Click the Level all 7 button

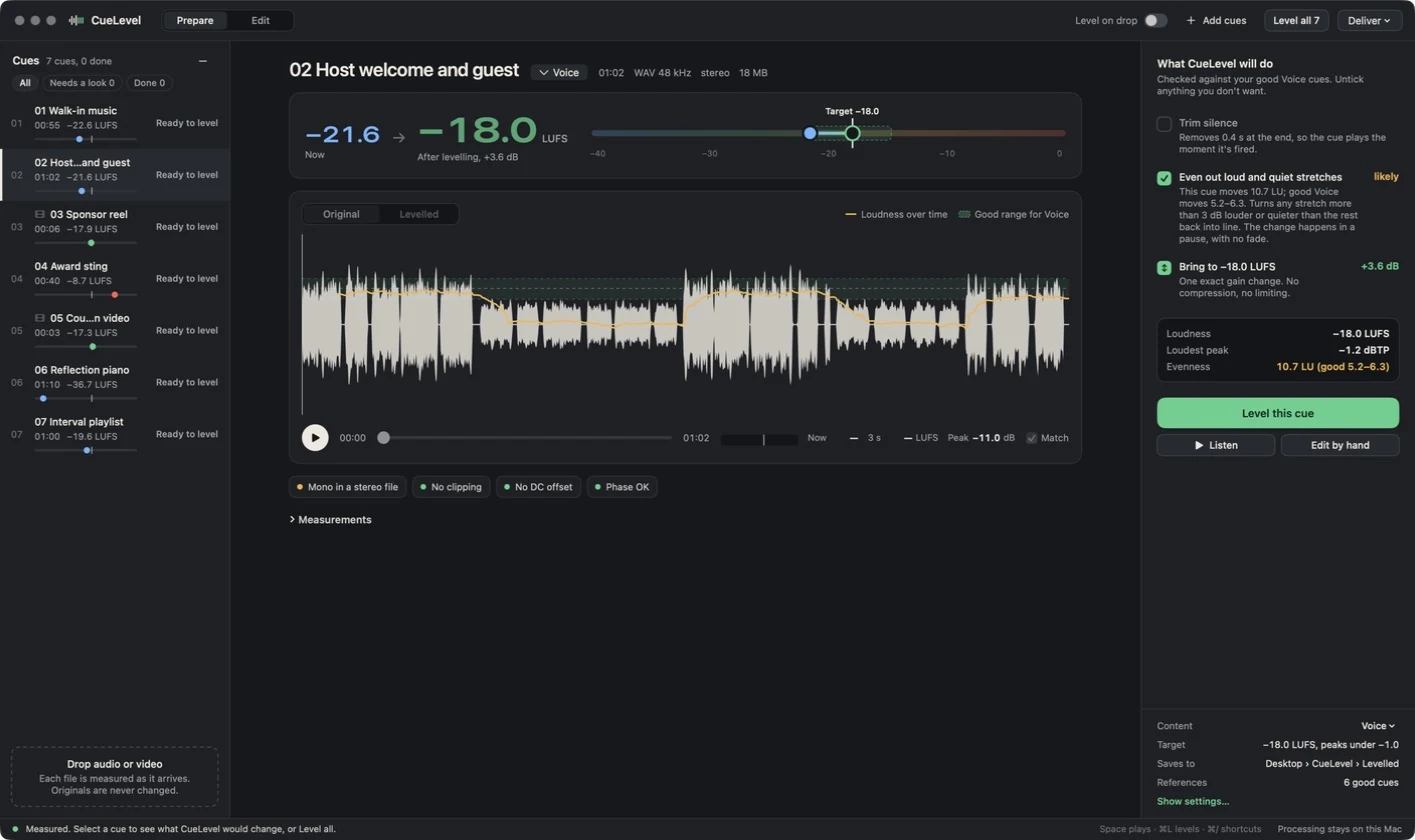coord(1296,20)
